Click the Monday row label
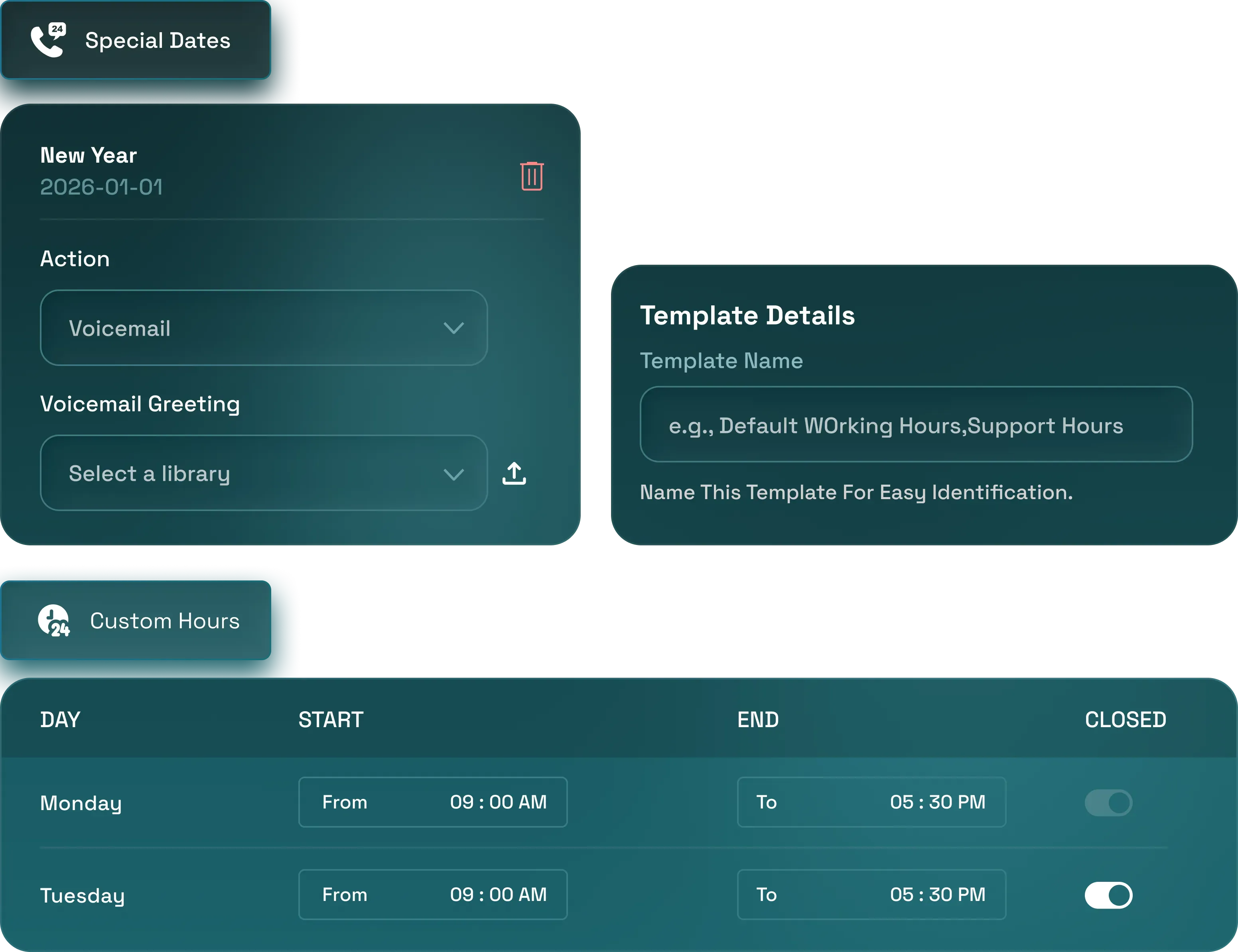 click(81, 804)
